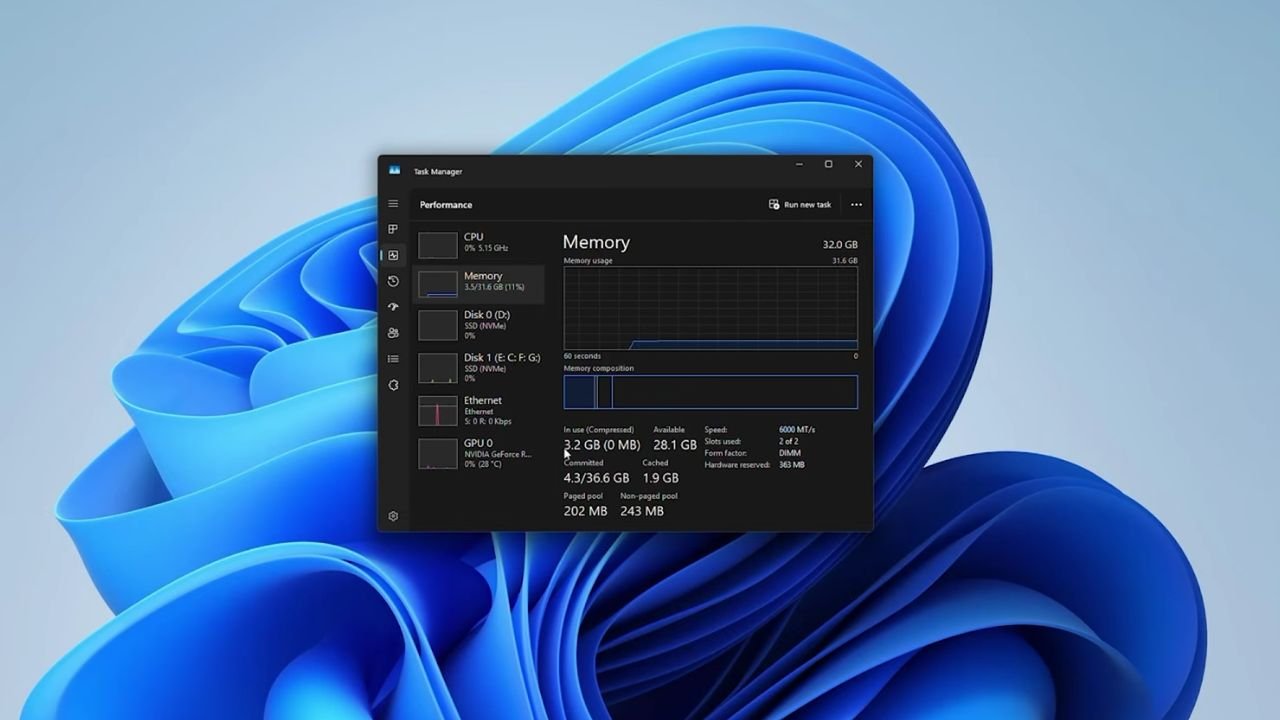
Task: Open the Users view
Action: click(x=393, y=333)
